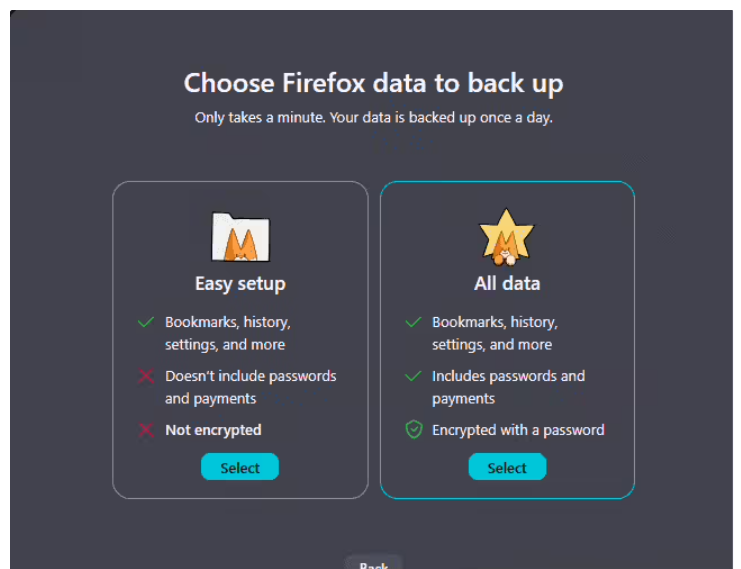
Task: Click green checkmark in Easy setup card
Action: [x=146, y=323]
